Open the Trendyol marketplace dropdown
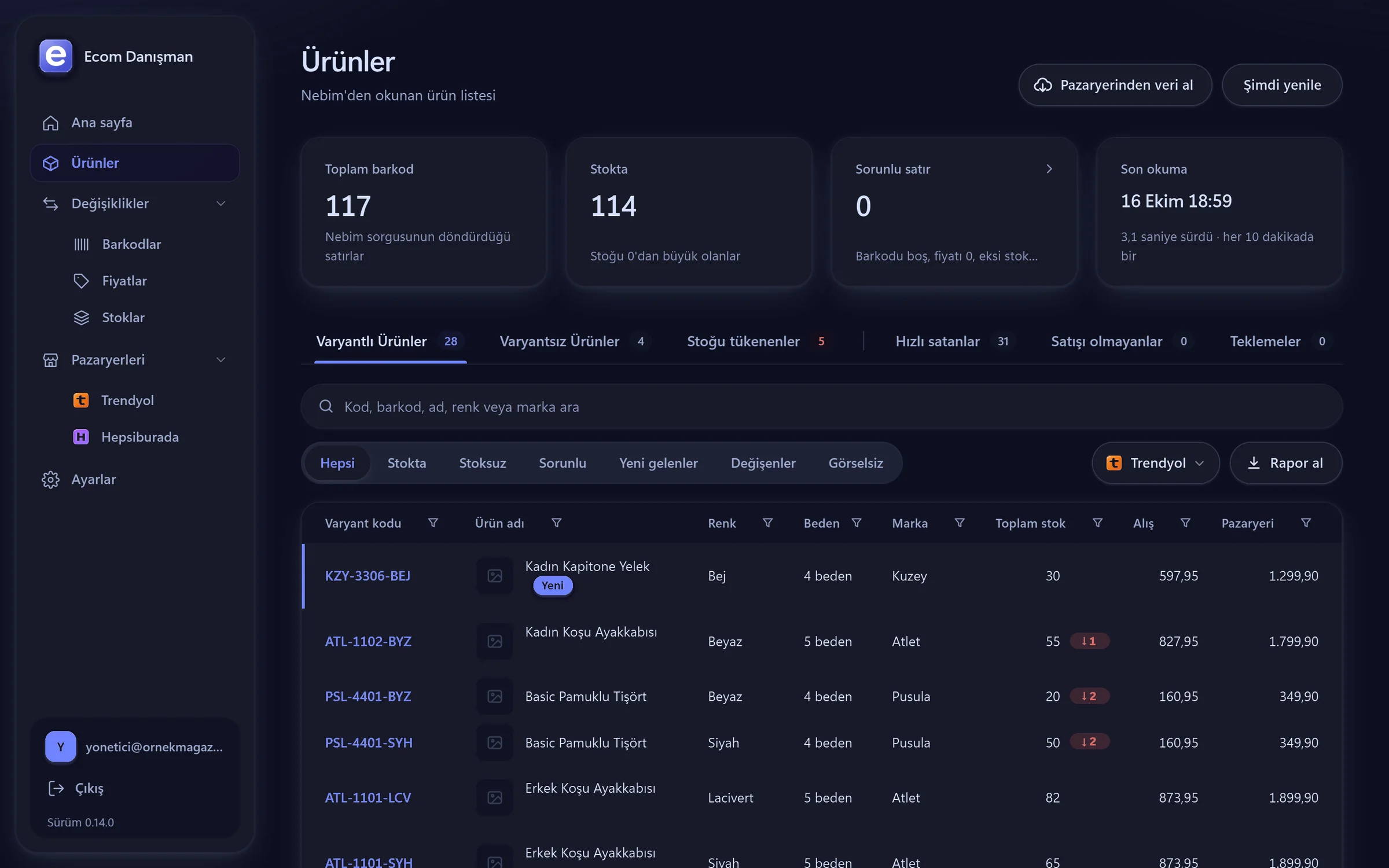 [x=1156, y=463]
